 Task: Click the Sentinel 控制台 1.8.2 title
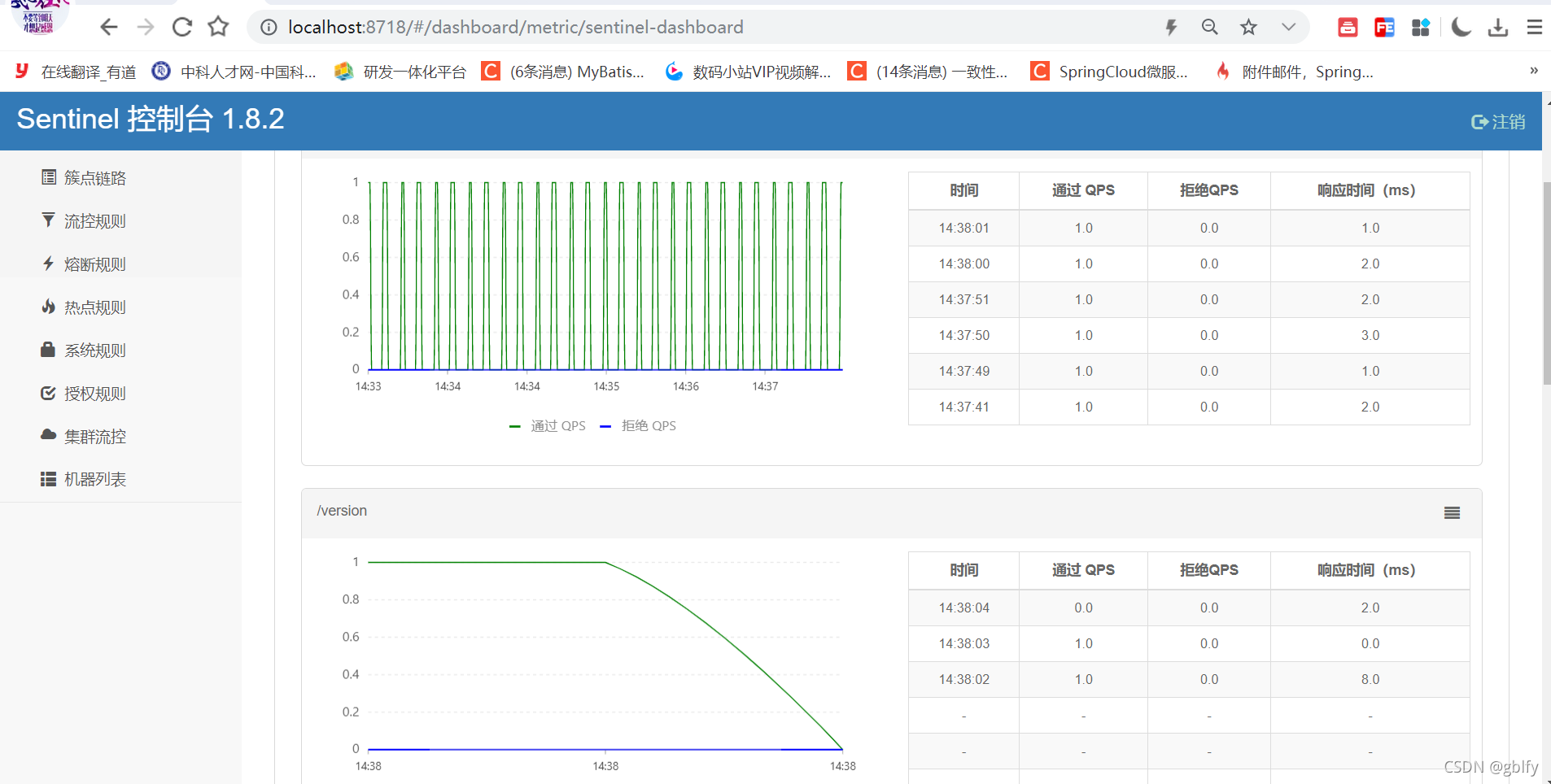[x=151, y=120]
